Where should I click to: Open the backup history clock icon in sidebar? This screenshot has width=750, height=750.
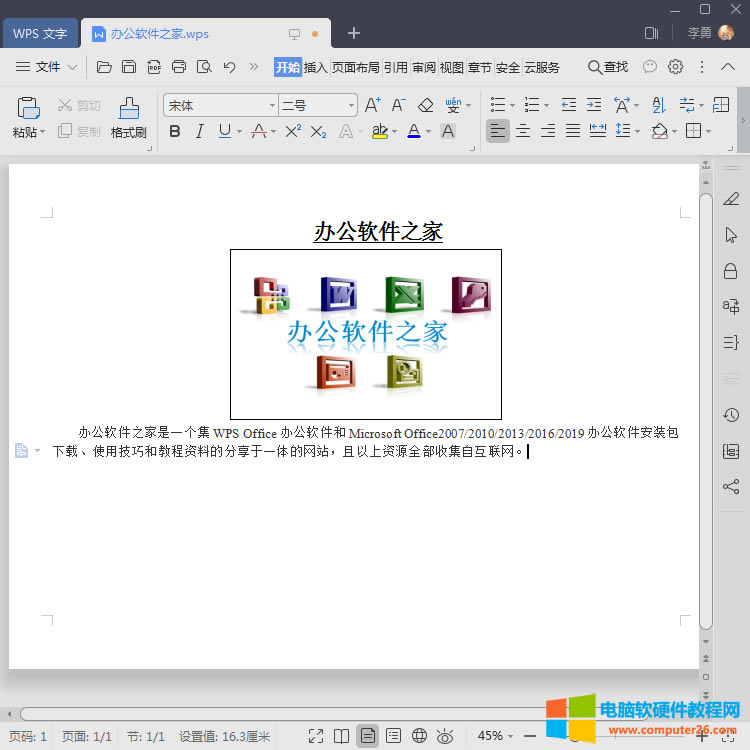731,415
